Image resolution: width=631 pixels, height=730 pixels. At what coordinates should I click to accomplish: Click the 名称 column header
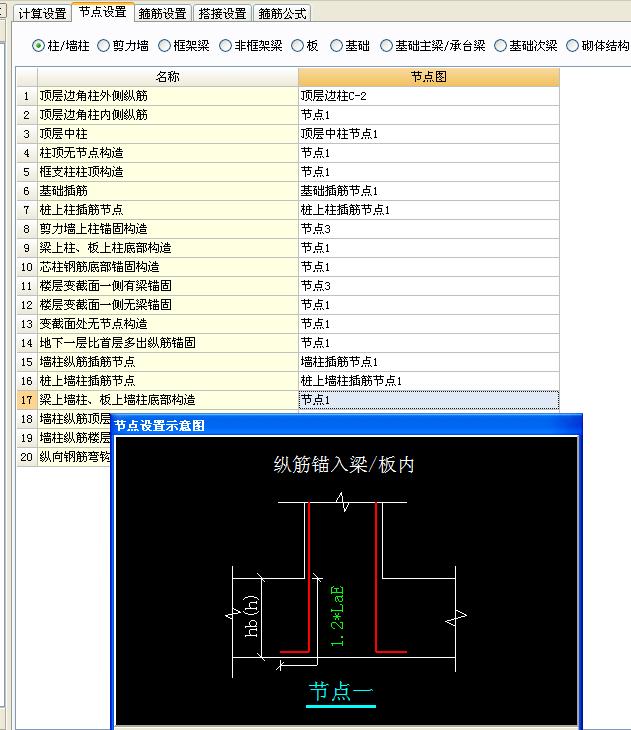168,77
